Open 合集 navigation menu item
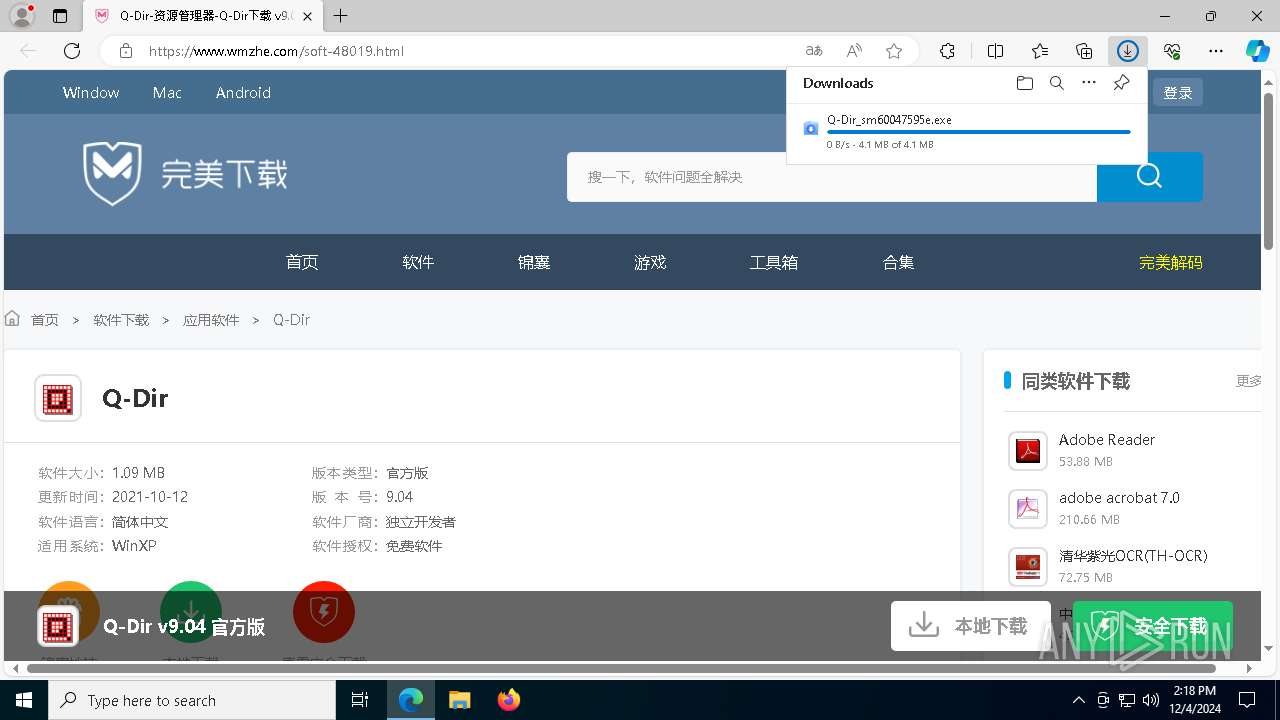 pos(898,263)
